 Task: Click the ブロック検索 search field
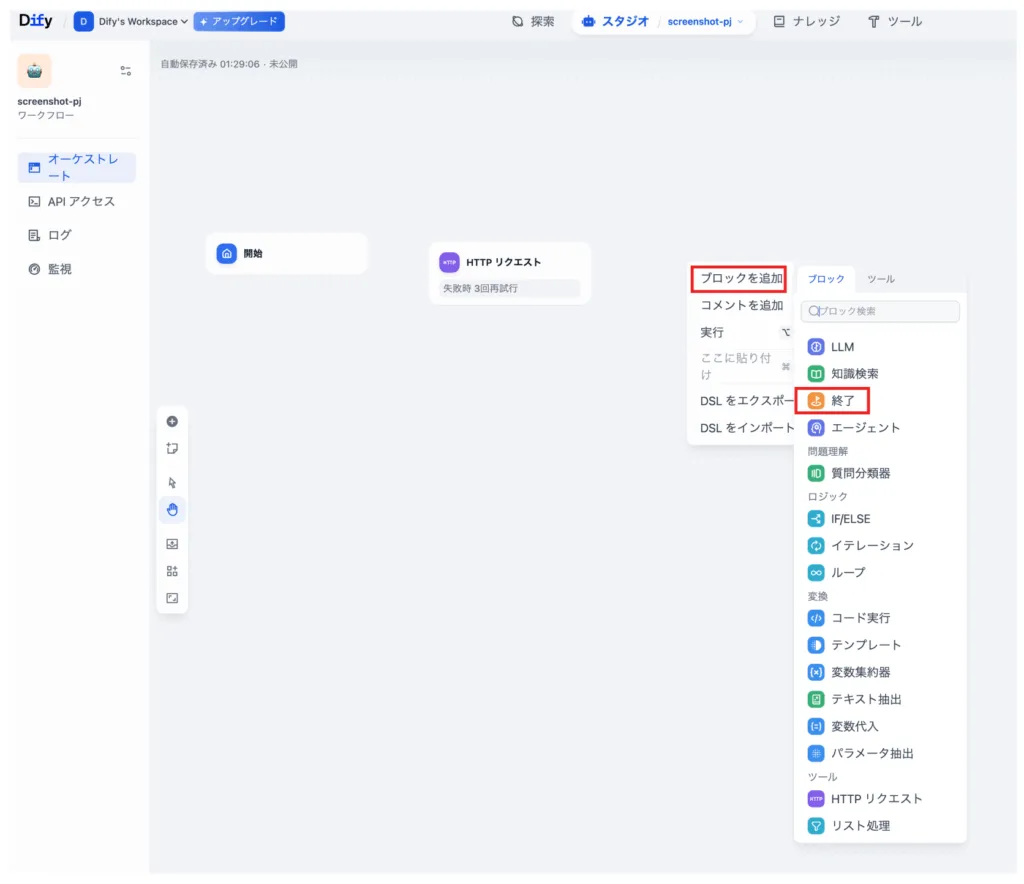(880, 312)
